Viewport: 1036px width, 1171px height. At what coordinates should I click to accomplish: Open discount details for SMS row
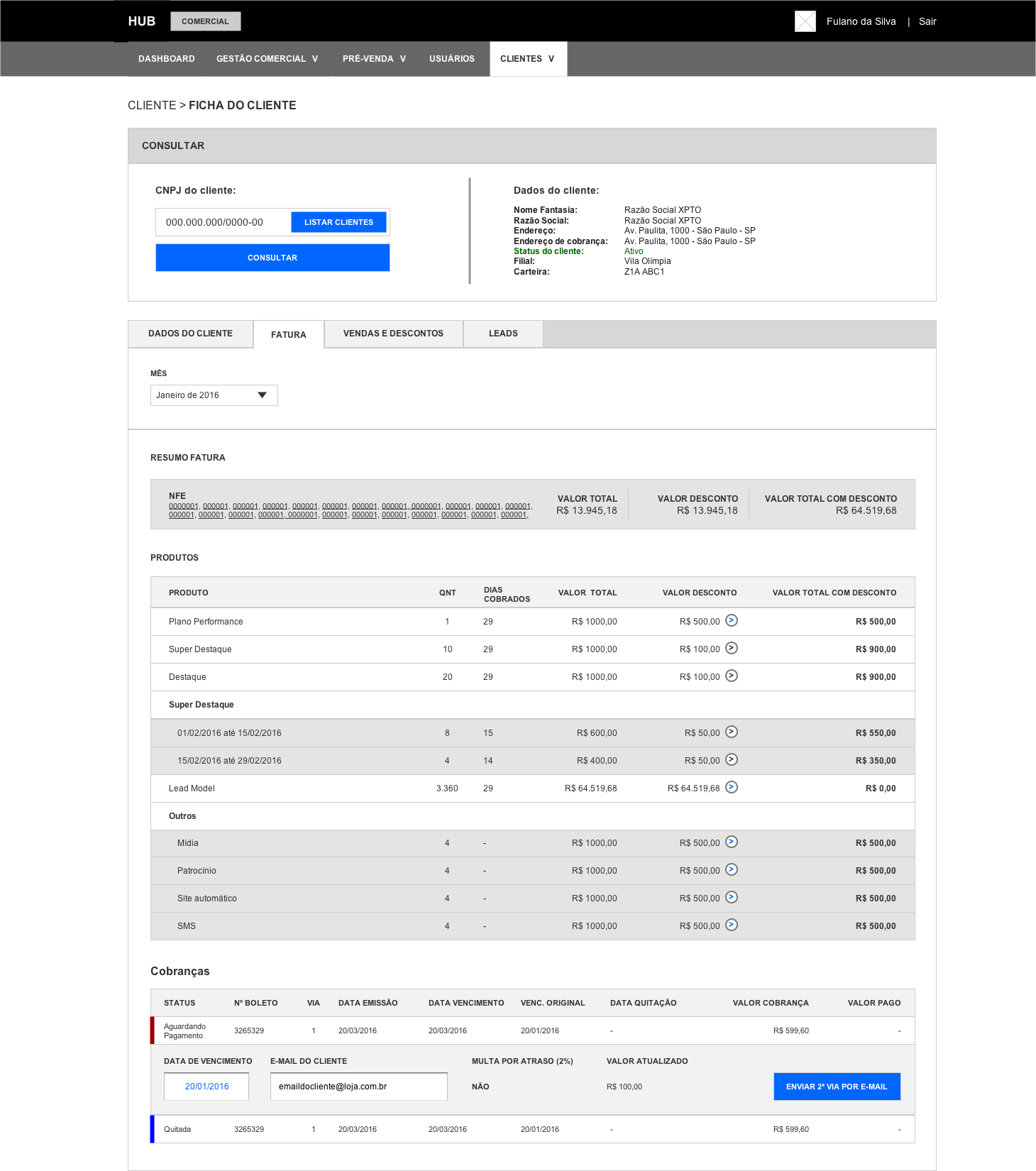(732, 925)
